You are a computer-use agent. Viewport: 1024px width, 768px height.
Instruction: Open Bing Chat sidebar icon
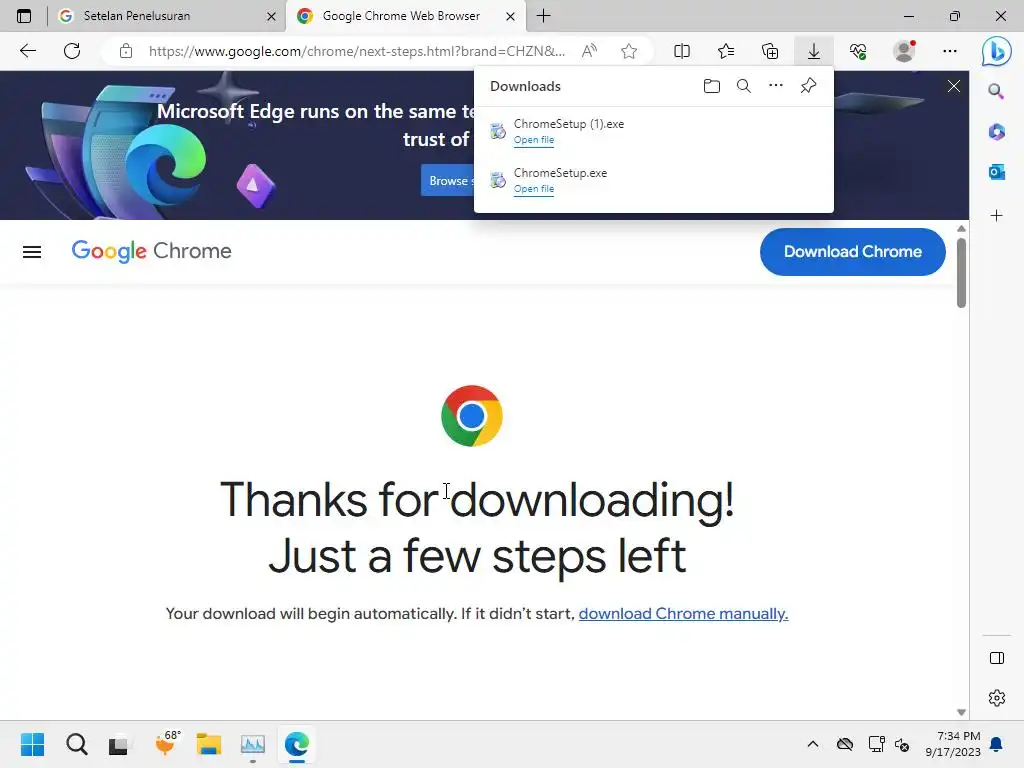pos(997,51)
